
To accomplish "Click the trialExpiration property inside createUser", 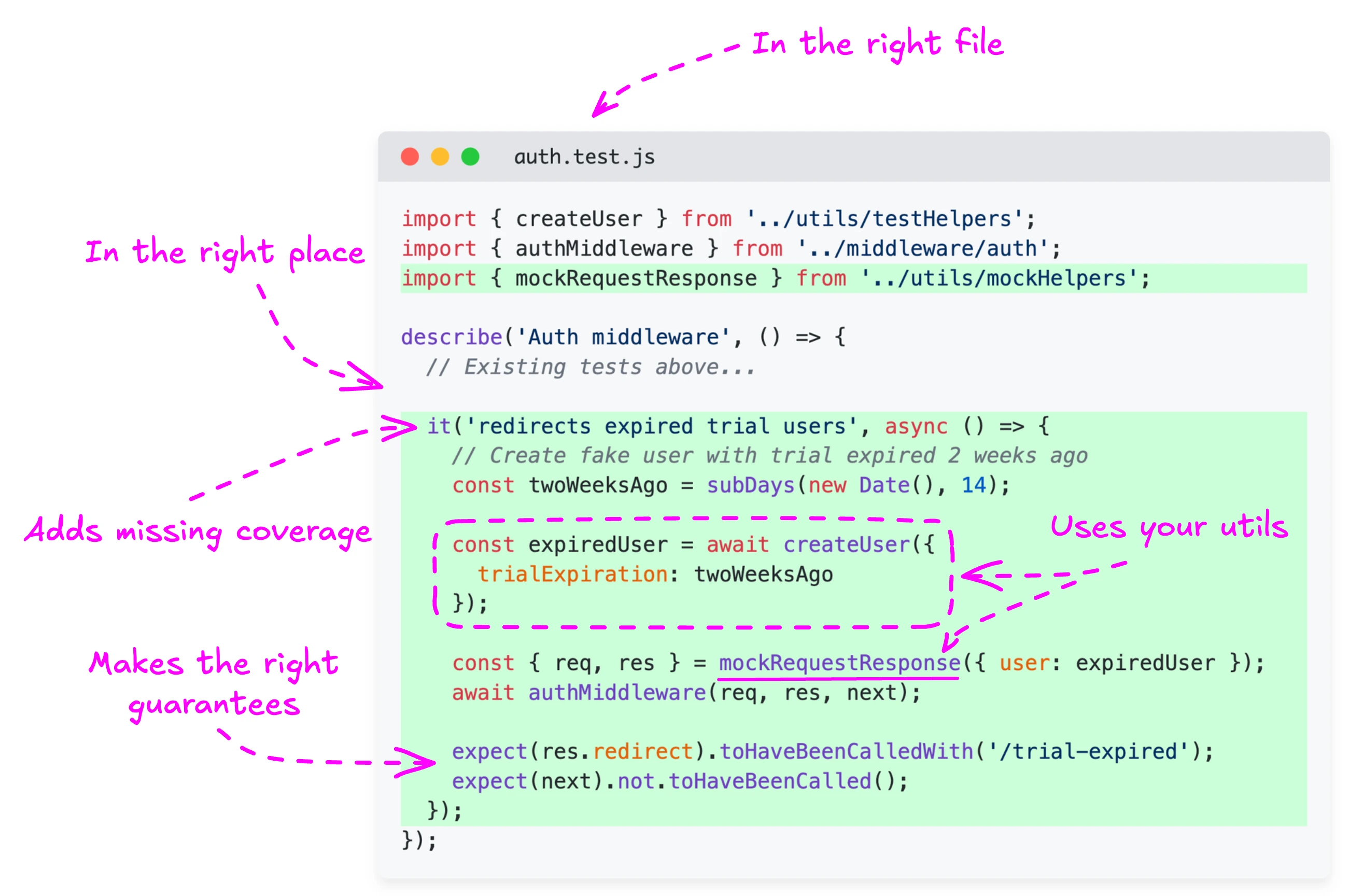I will tap(573, 575).
